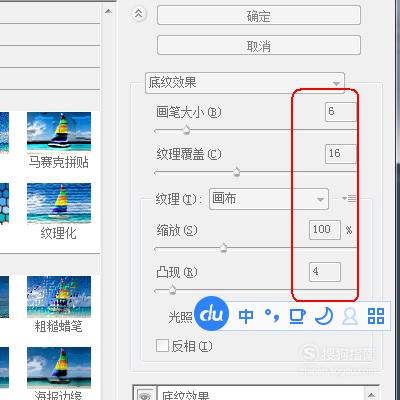The height and width of the screenshot is (400, 400).
Task: Click the effect layer list scroll-up arrow
Action: 371,395
